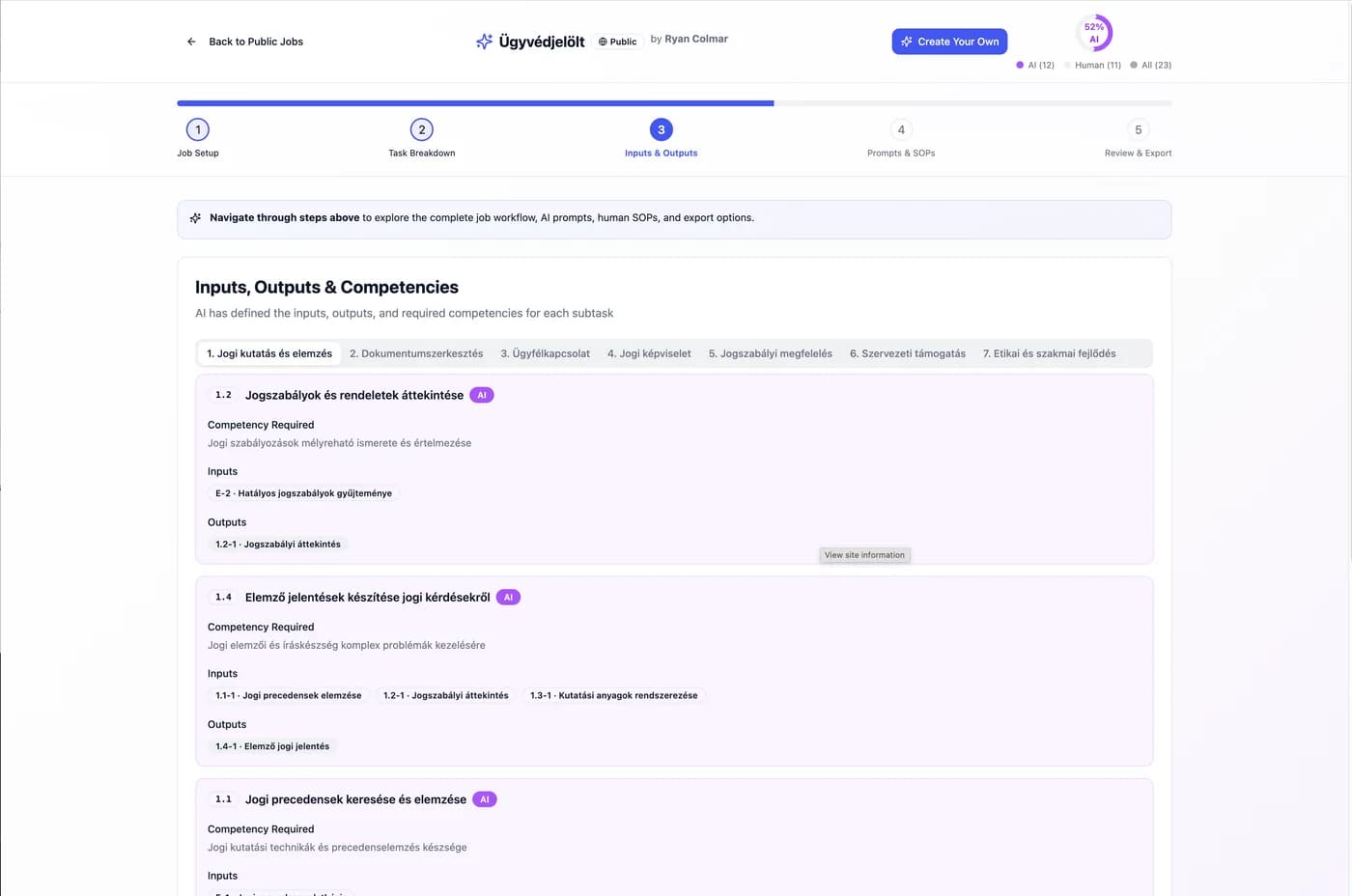The width and height of the screenshot is (1352, 896).
Task: Click heading Jogi precedensek keresése és elemzése
Action: point(355,799)
